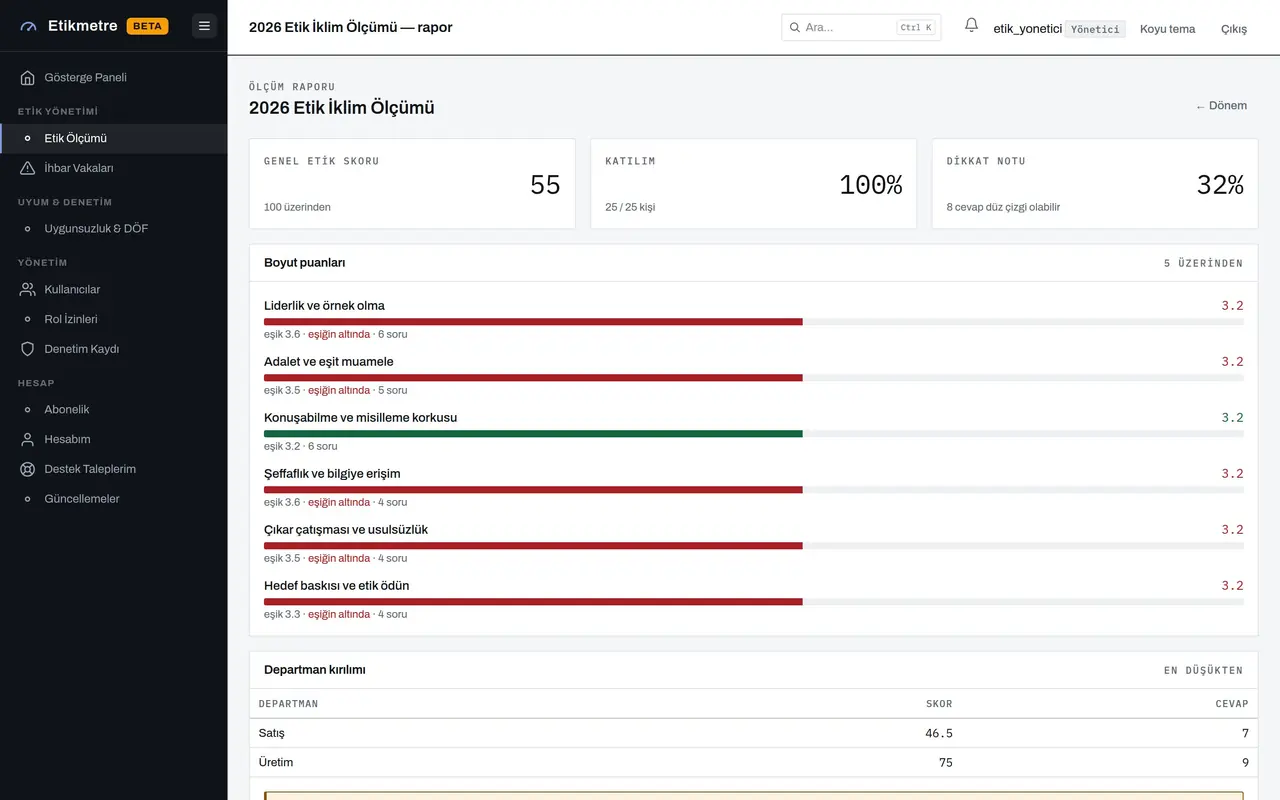
Task: Open the notifications bell
Action: (x=971, y=25)
